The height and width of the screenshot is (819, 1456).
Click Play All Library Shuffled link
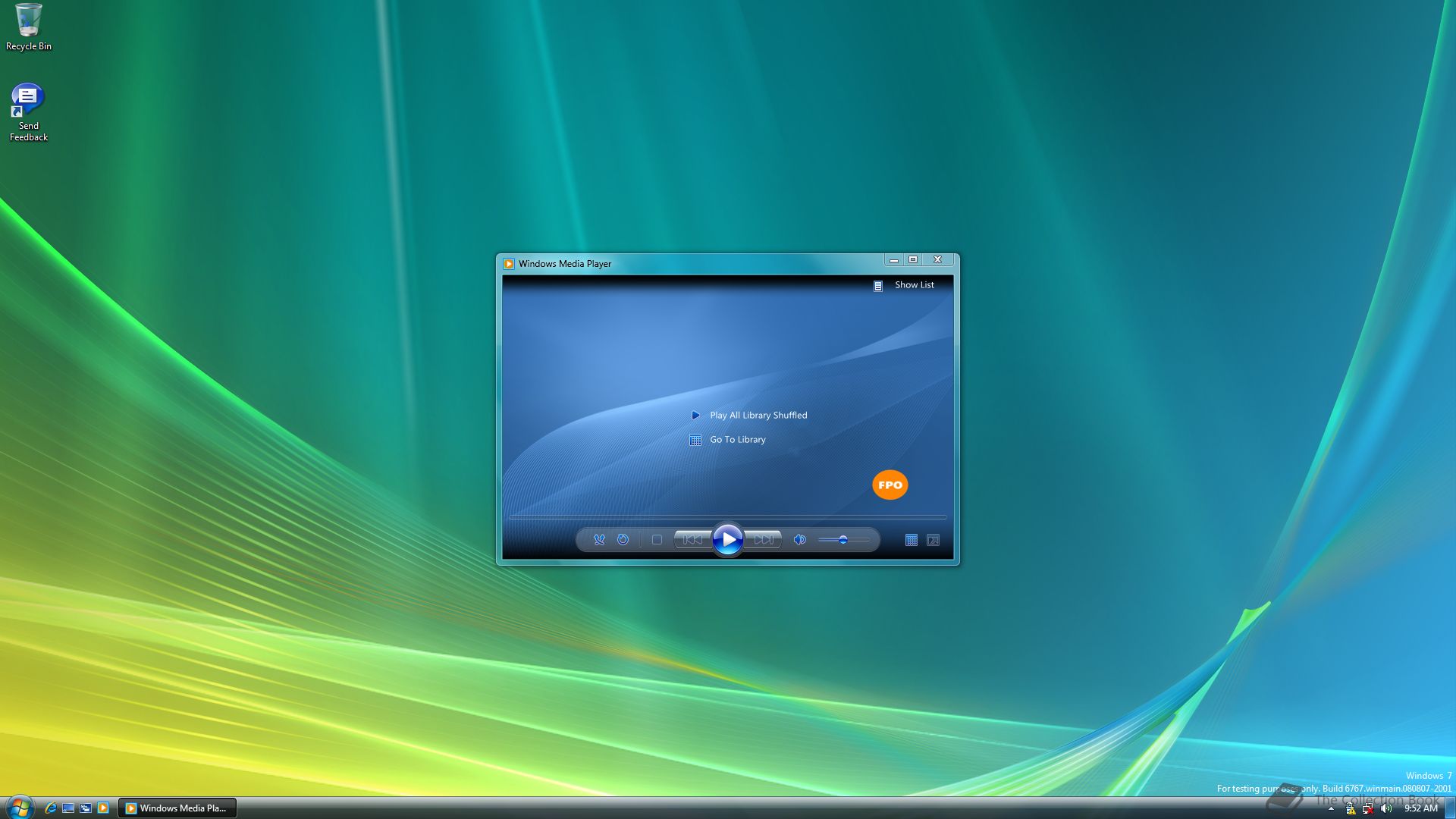(758, 416)
